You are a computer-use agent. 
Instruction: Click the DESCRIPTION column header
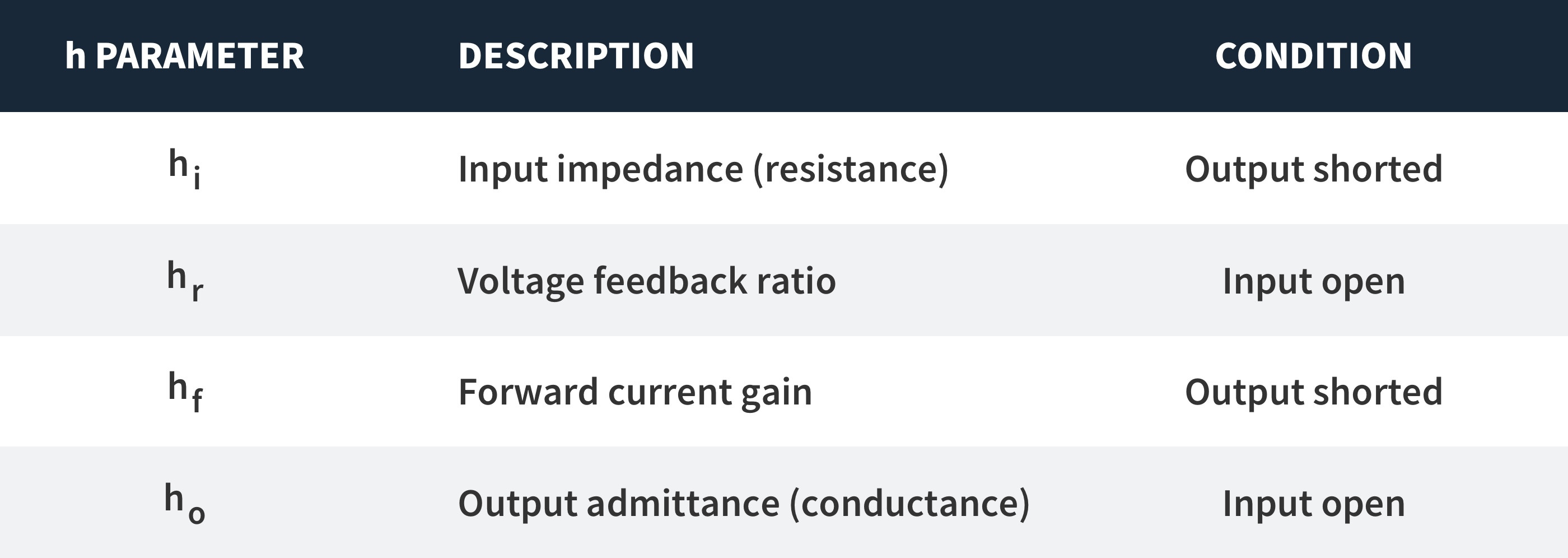click(576, 56)
